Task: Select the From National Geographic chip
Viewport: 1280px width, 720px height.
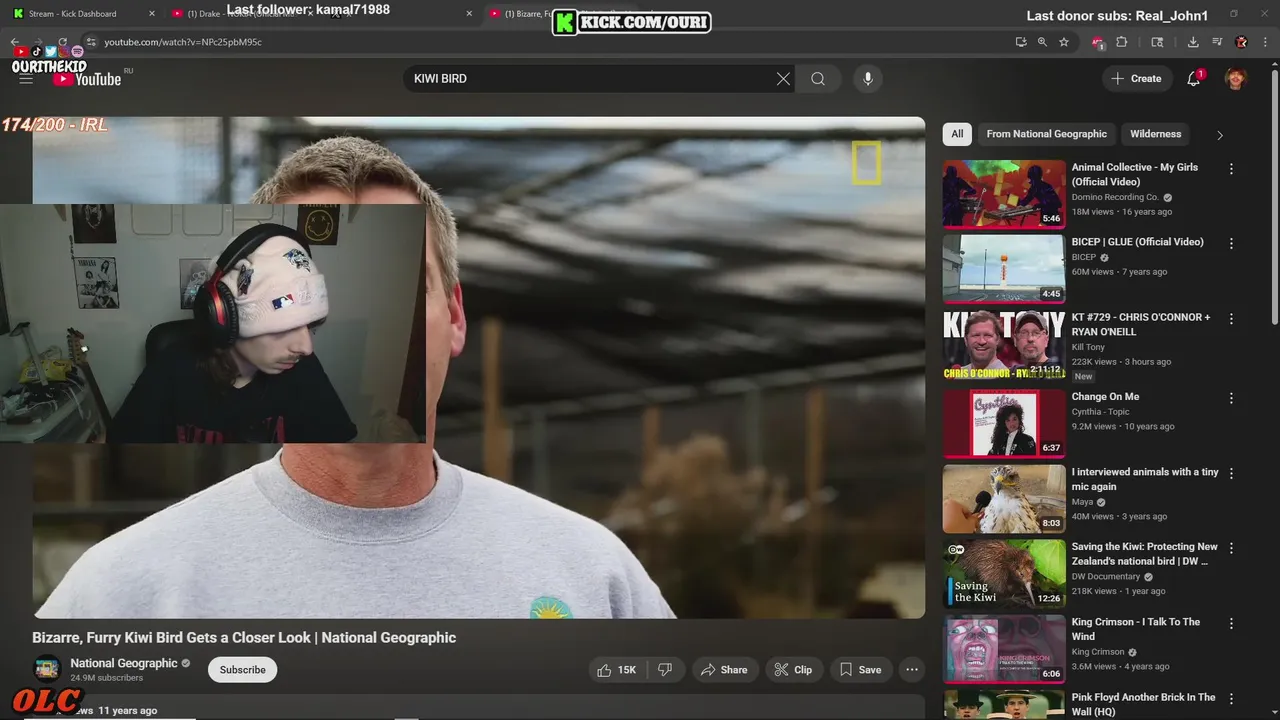Action: tap(1046, 134)
